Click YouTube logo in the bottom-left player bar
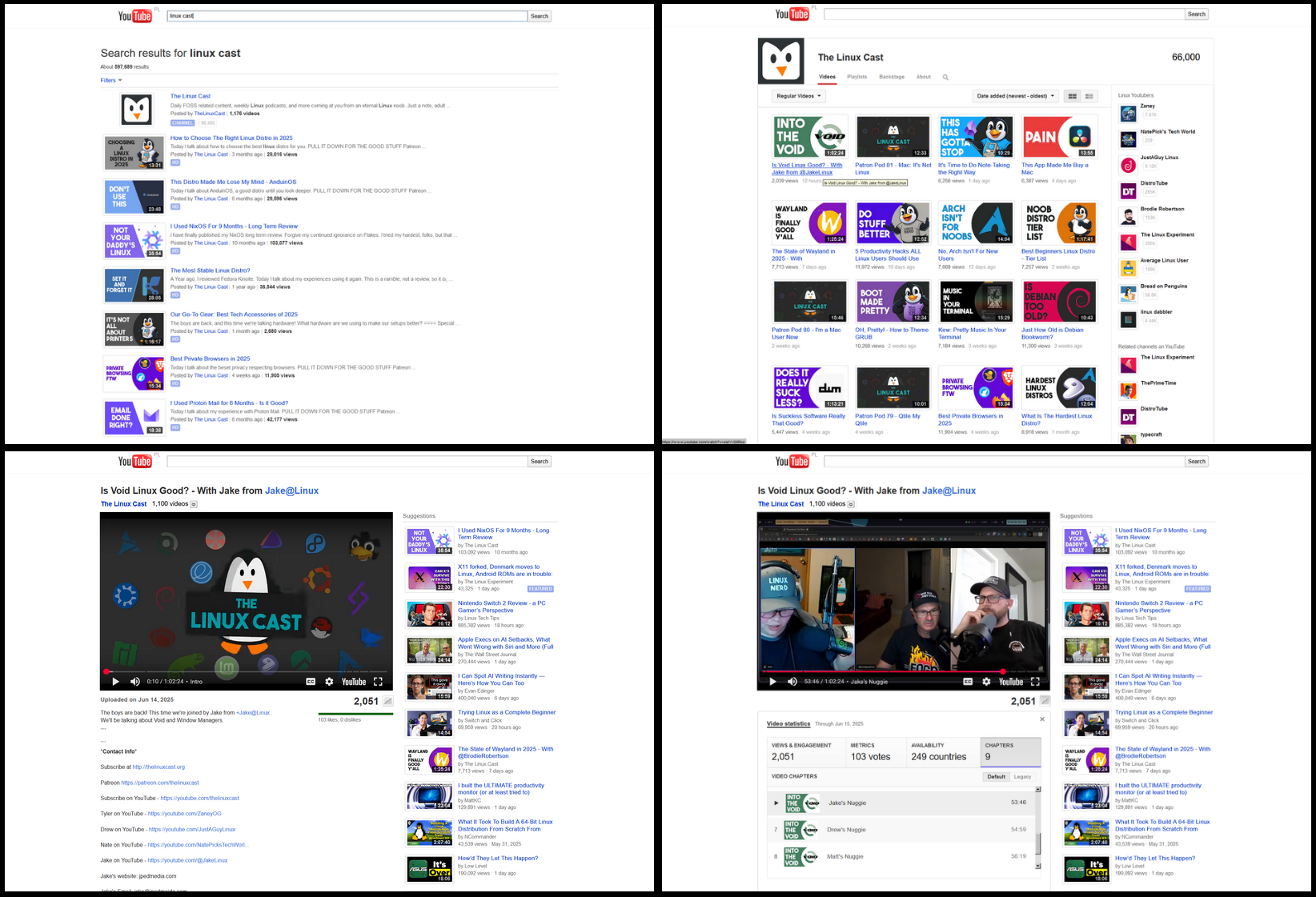 (x=354, y=682)
